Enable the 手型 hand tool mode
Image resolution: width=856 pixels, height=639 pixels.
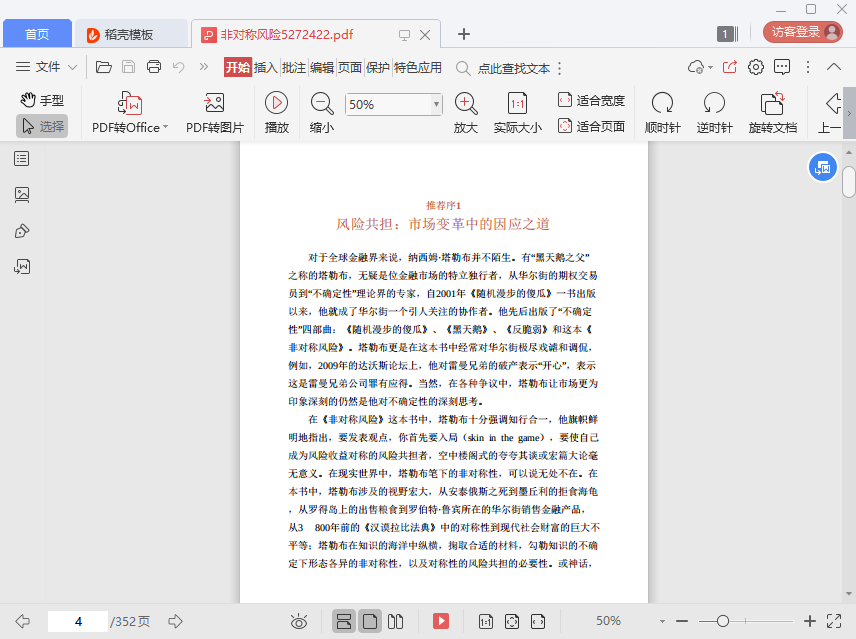(42, 100)
